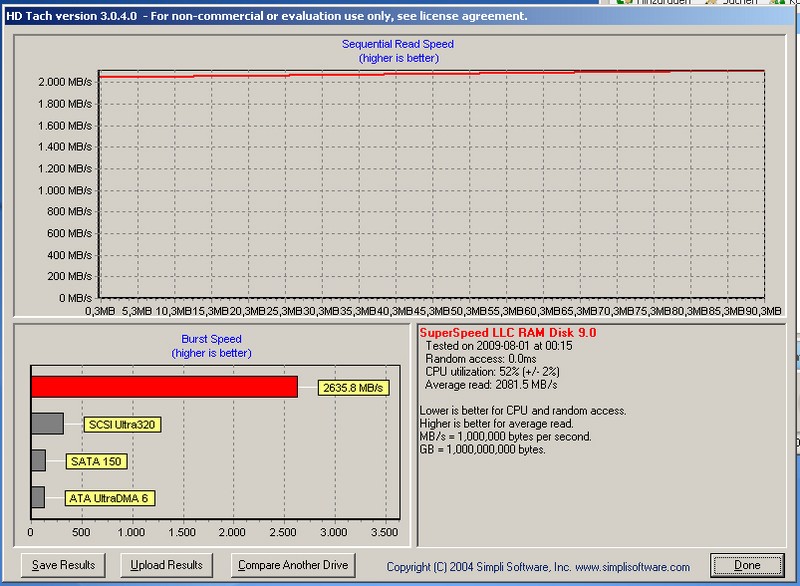The image size is (800, 586).
Task: Click the gray ATA UltraDMA 6 bar
Action: 38,497
